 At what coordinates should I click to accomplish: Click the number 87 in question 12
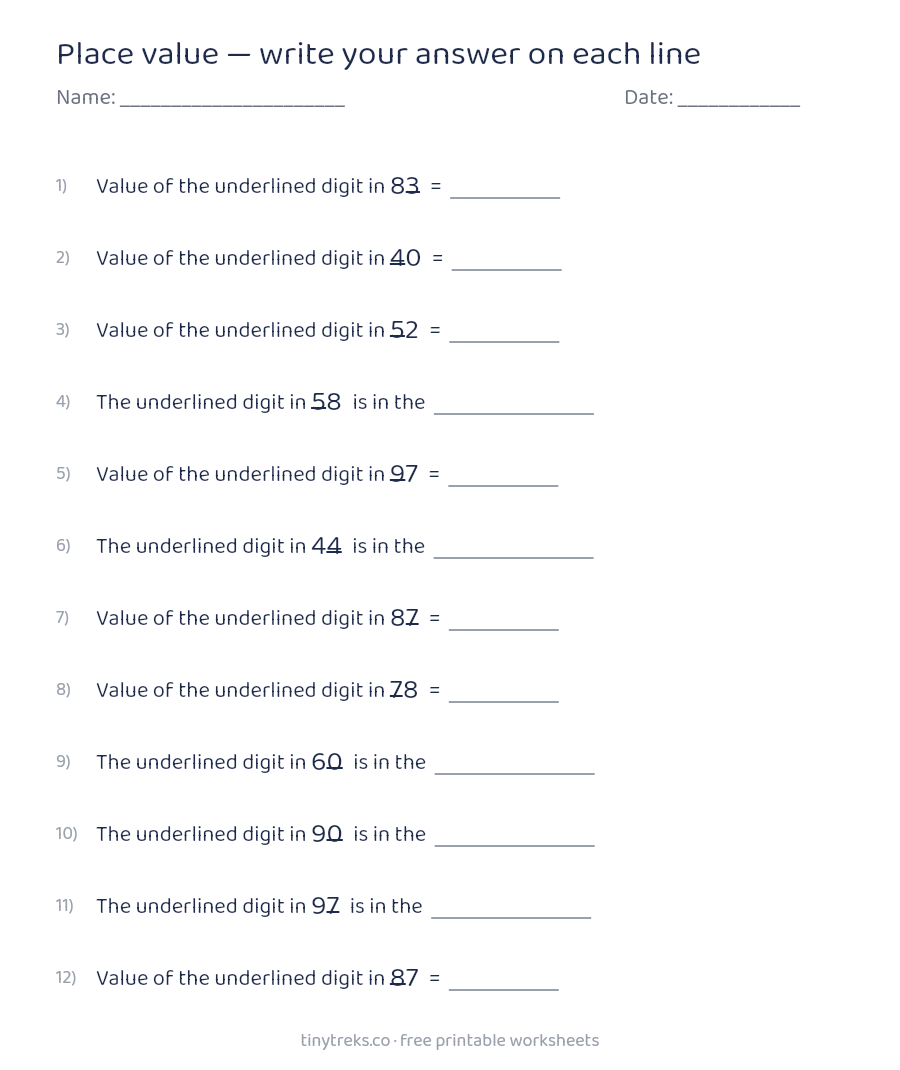point(404,978)
